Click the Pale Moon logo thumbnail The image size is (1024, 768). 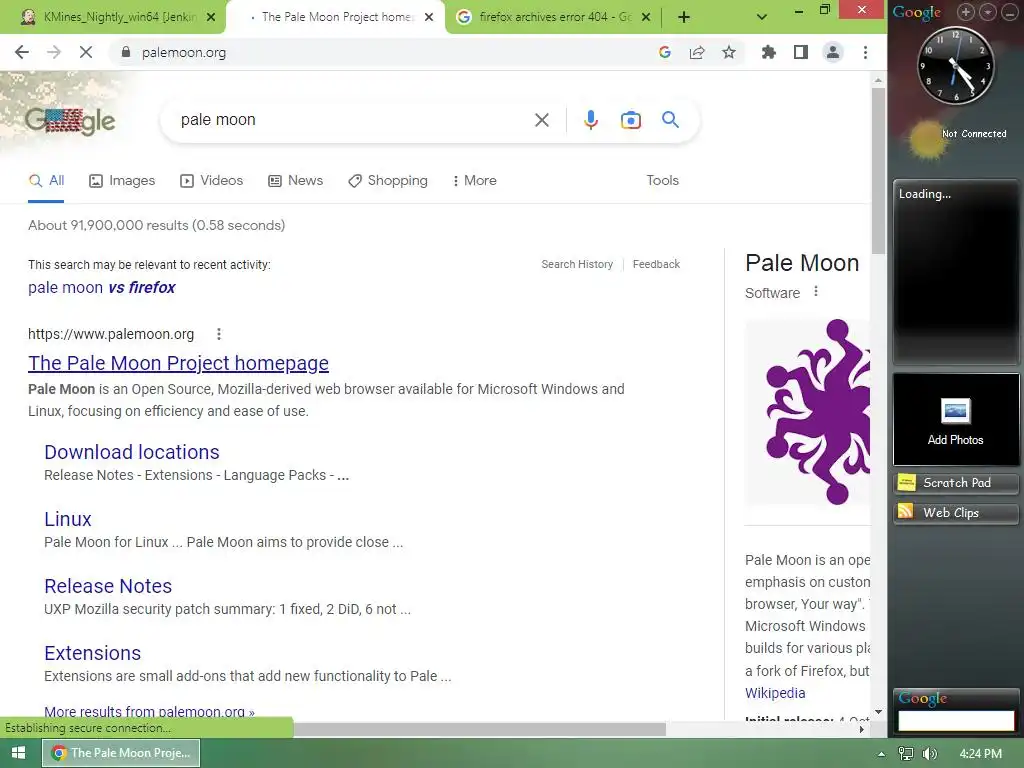click(807, 412)
